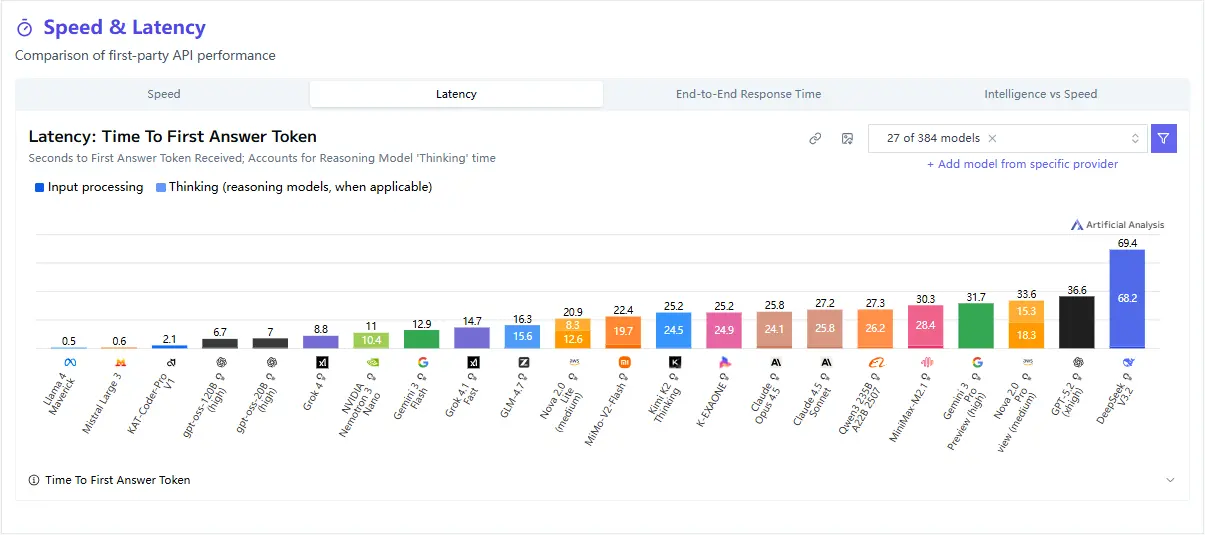
Task: Click the NVIDIA logo under the 10.4 bar
Action: point(372,362)
